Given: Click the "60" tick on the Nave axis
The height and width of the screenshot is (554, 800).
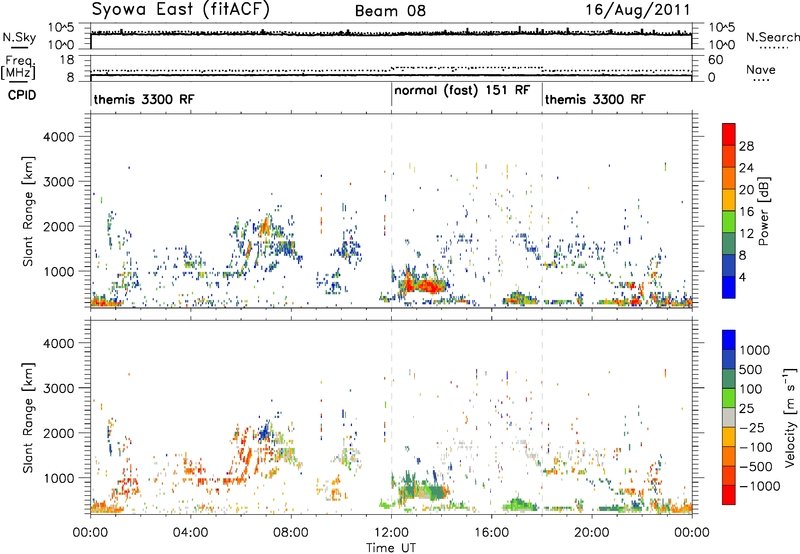Looking at the screenshot, I should pos(715,60).
